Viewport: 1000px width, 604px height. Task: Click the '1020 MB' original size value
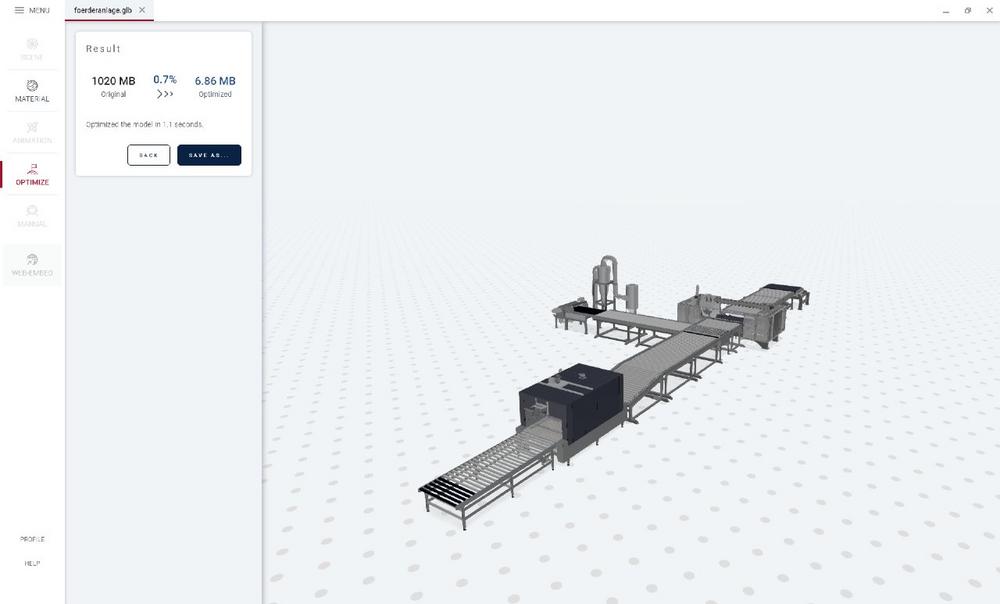tap(114, 81)
